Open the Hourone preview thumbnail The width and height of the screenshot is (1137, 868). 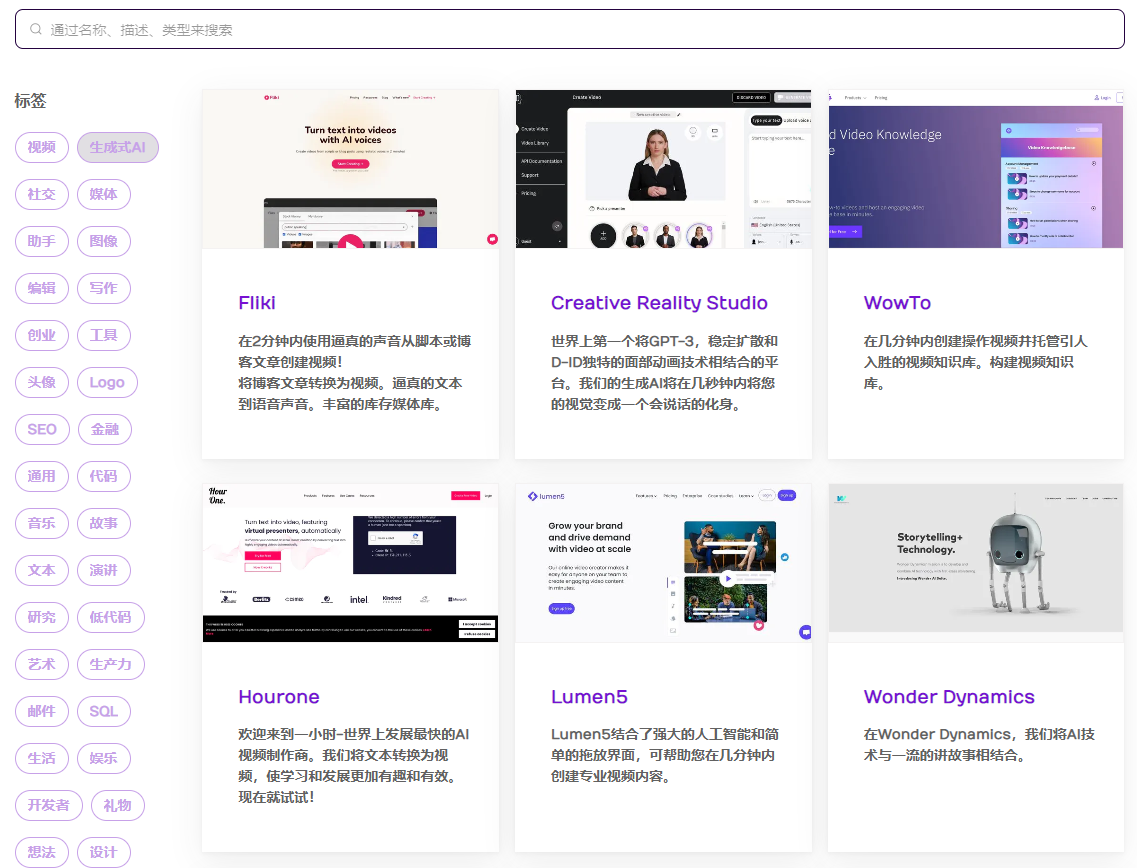click(x=350, y=563)
